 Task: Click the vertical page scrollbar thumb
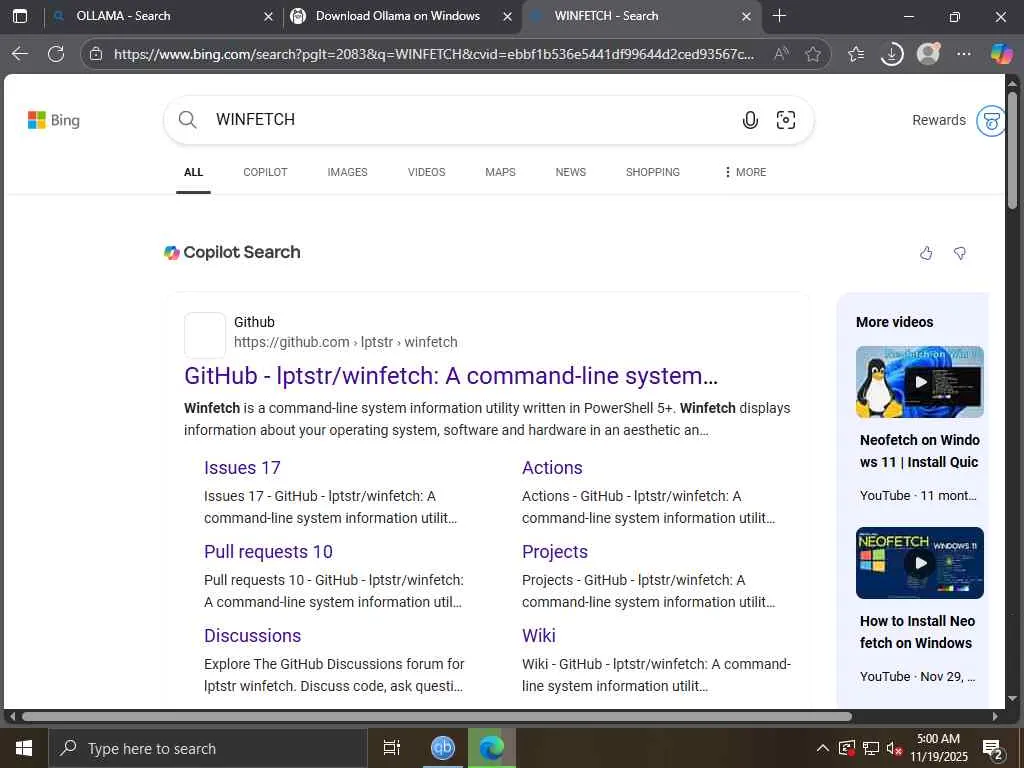point(1012,150)
